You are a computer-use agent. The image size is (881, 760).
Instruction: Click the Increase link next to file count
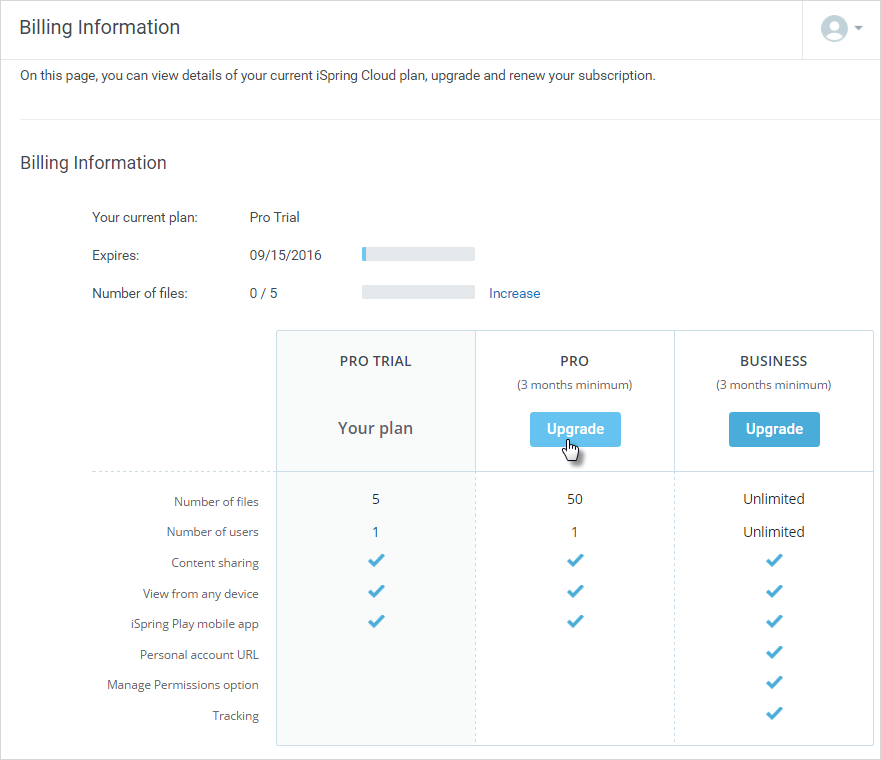pyautogui.click(x=514, y=293)
